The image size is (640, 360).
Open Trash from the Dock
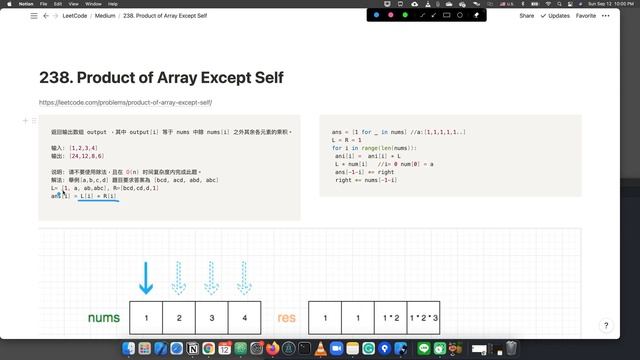(511, 348)
